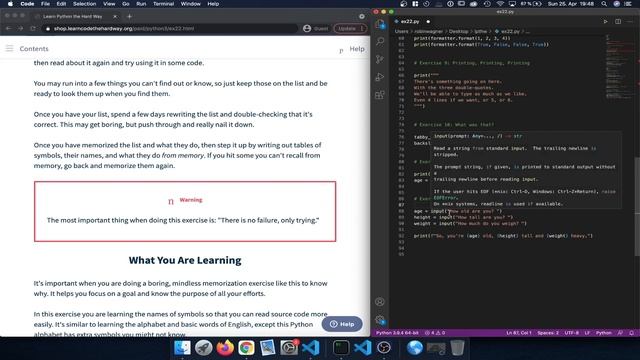Viewport: 640px width, 360px height.
Task: Change the UTF-8 file encoding
Action: [x=571, y=333]
